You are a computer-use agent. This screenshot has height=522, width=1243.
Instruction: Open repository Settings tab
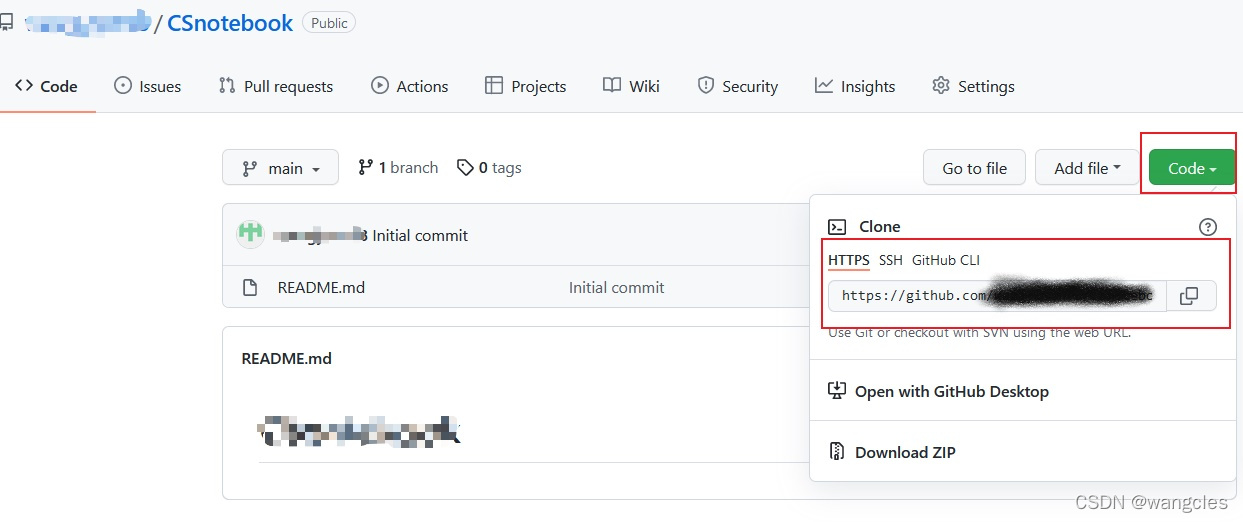pyautogui.click(x=973, y=86)
